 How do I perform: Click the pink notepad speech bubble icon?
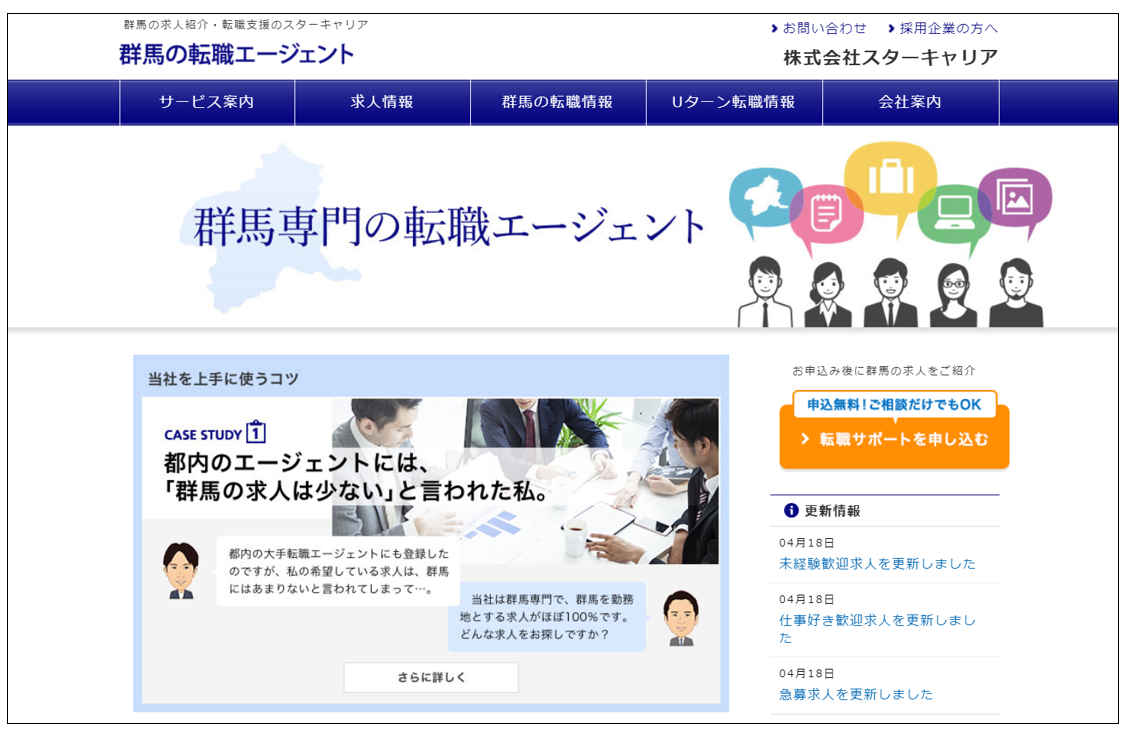tap(826, 213)
